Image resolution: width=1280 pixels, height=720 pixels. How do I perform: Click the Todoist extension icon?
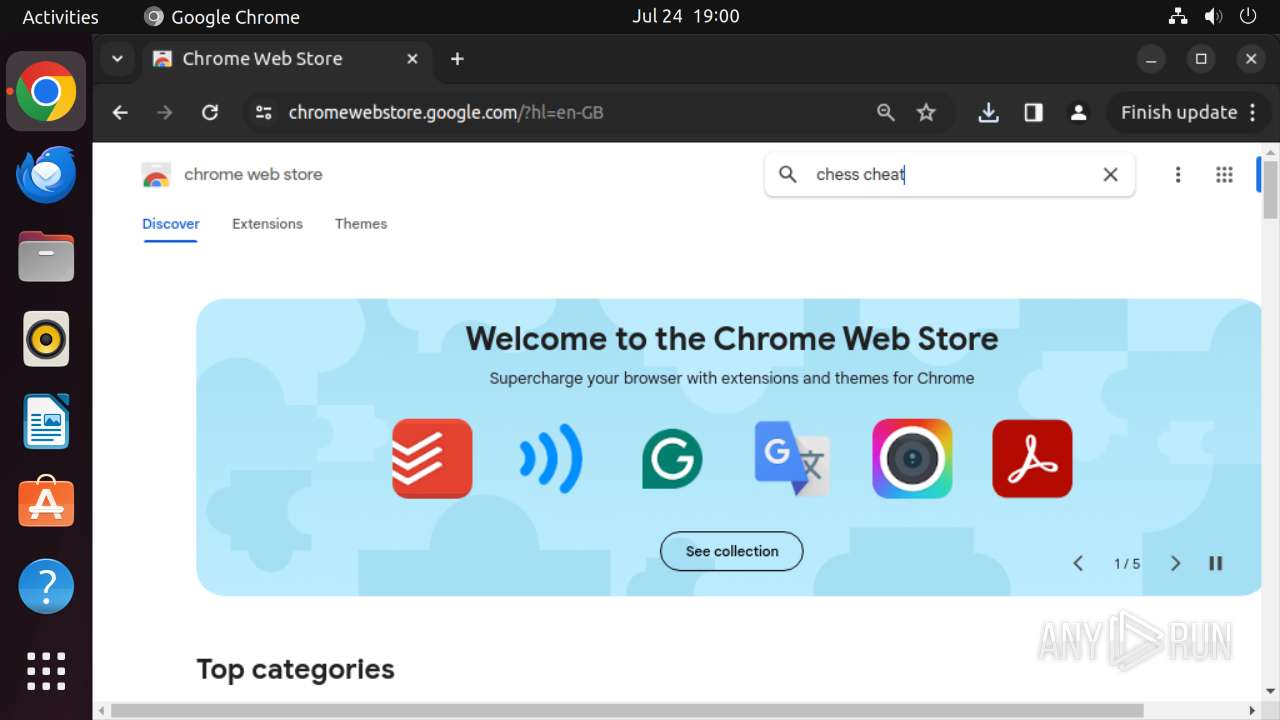click(x=432, y=458)
